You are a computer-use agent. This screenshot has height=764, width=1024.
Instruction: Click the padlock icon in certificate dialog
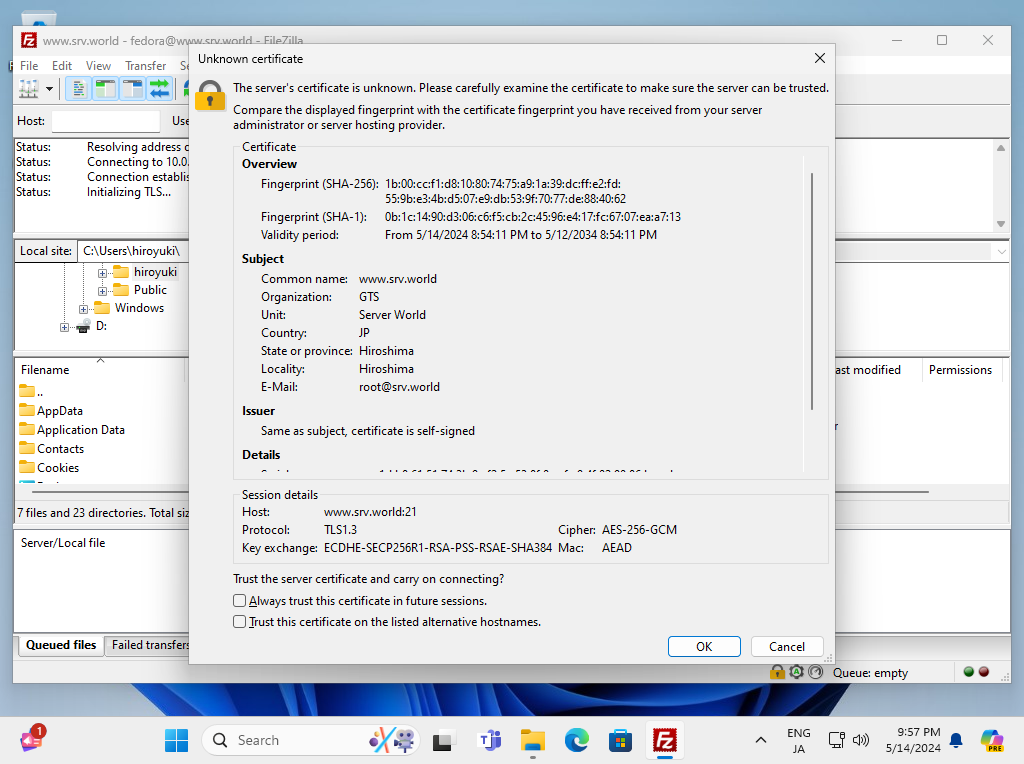[x=210, y=95]
